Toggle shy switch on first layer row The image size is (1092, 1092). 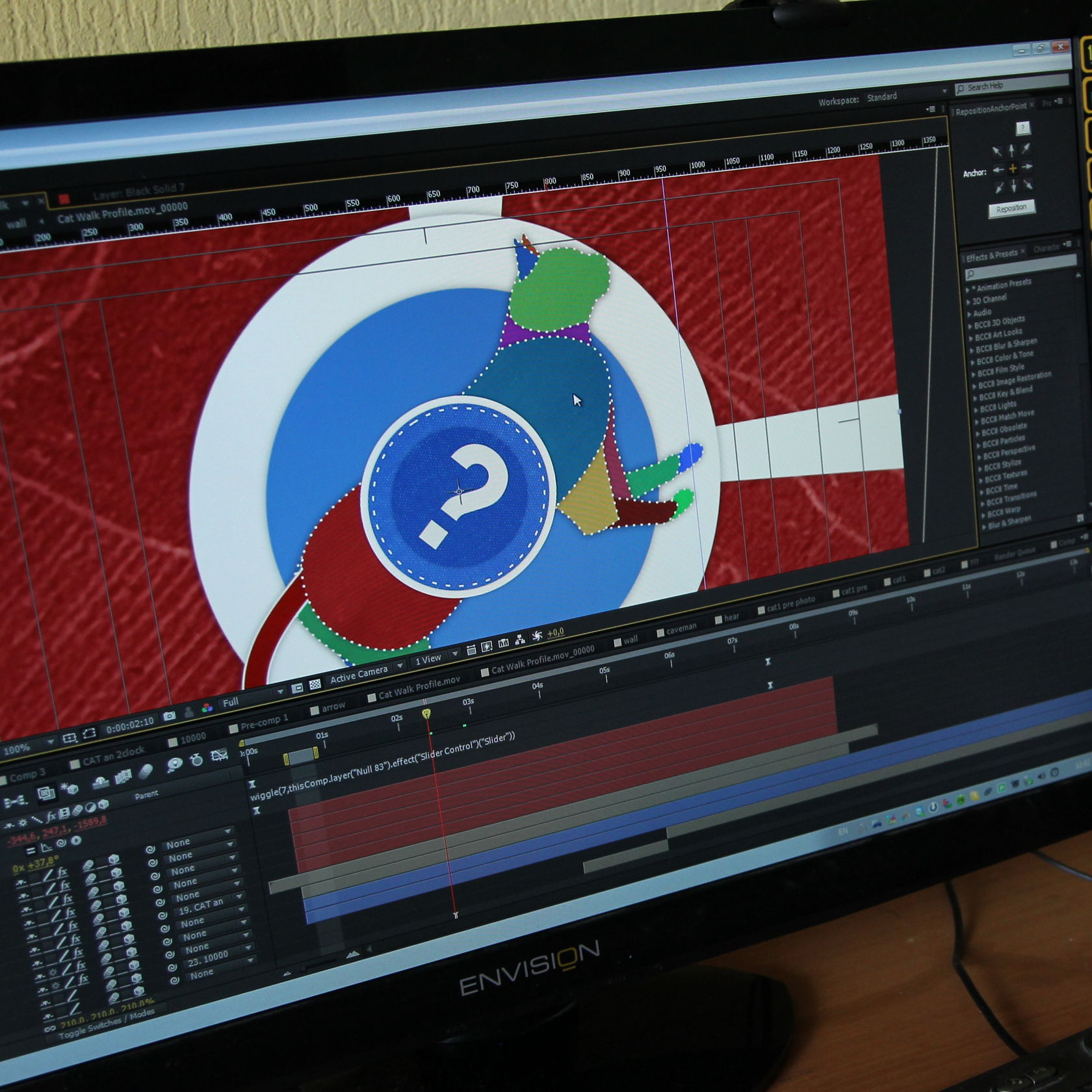pyautogui.click(x=21, y=882)
